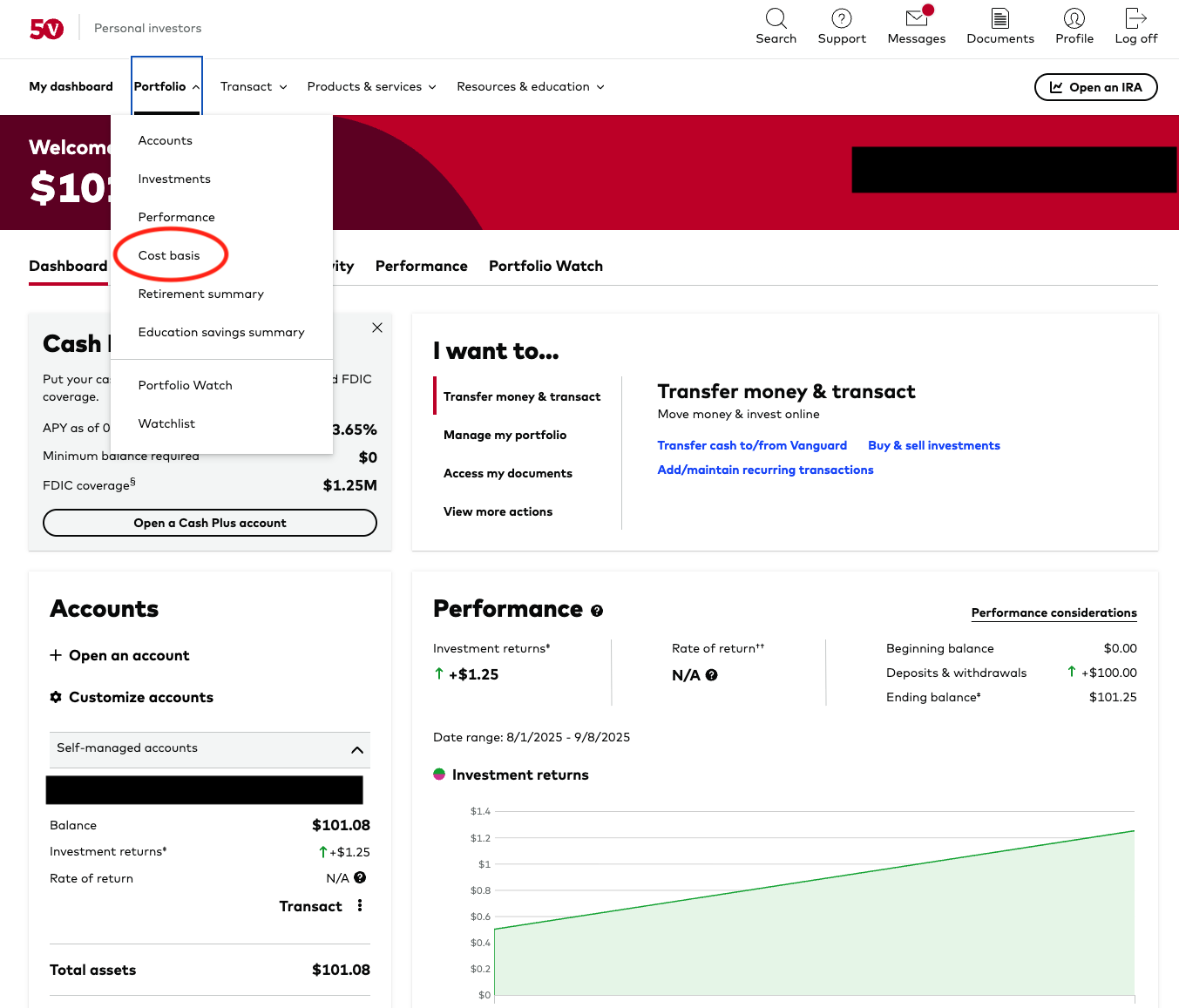Click the Vanguard 50 logo

(46, 29)
